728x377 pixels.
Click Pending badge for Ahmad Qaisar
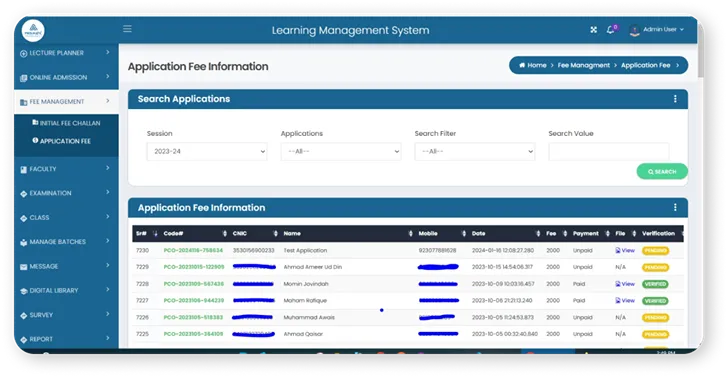(x=655, y=334)
